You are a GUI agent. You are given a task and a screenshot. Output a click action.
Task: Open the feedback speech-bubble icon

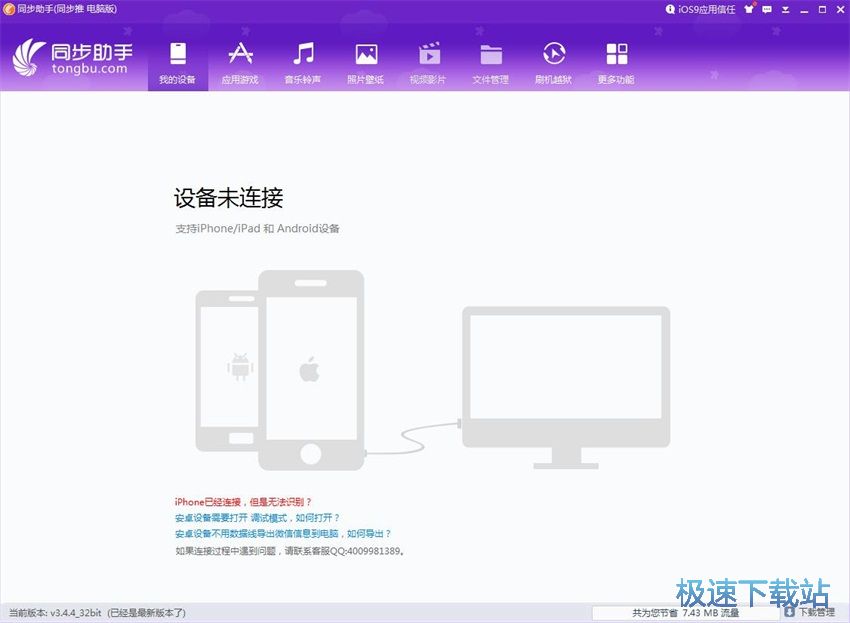pyautogui.click(x=767, y=9)
